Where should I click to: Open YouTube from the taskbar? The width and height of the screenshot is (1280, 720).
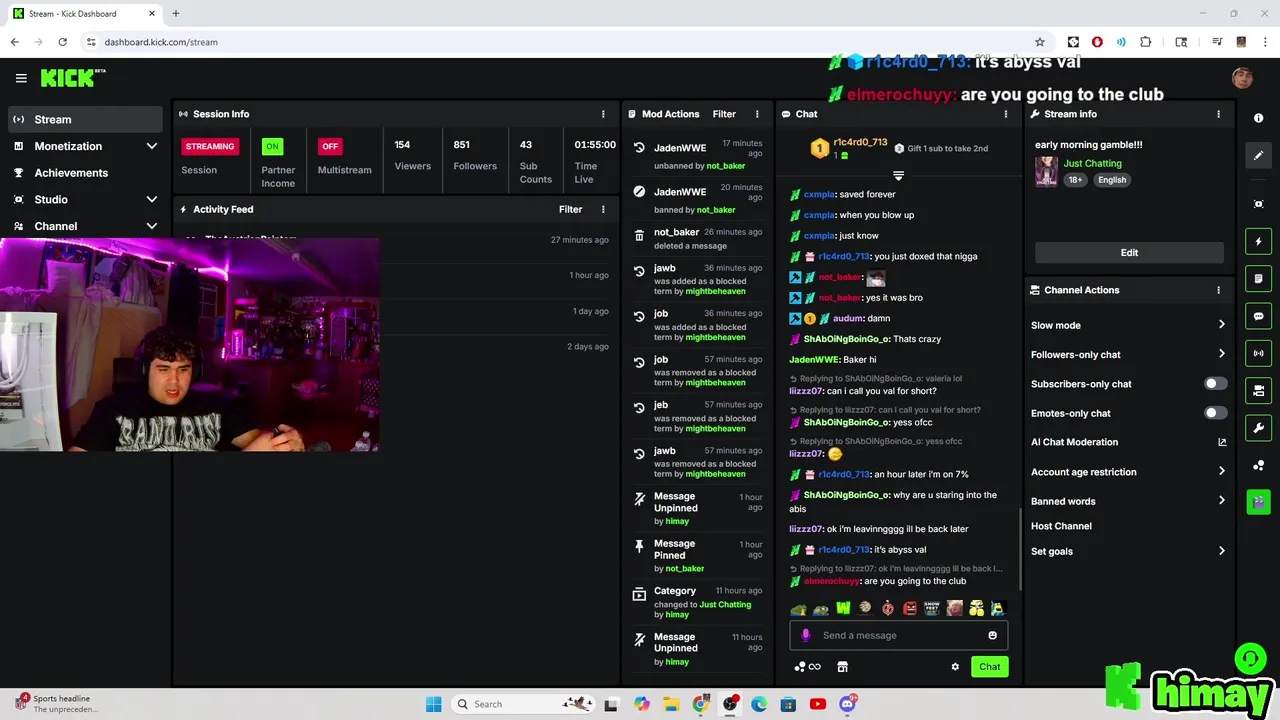point(818,704)
